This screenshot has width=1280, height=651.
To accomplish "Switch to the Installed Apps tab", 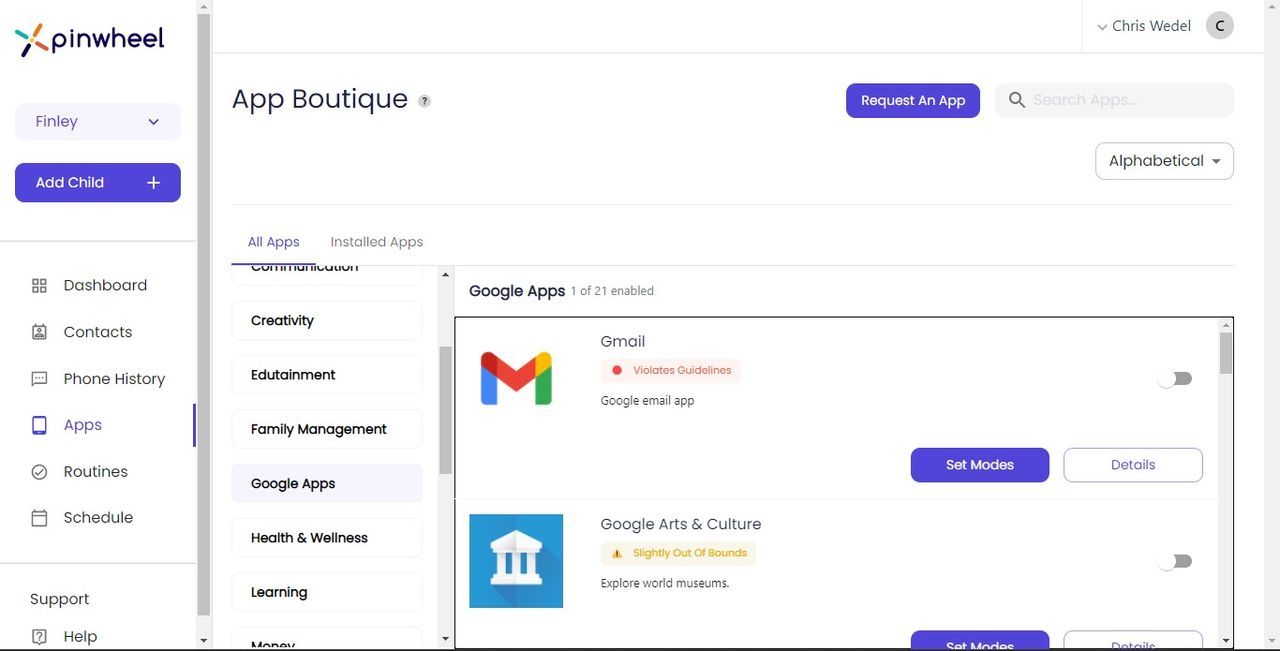I will [377, 242].
